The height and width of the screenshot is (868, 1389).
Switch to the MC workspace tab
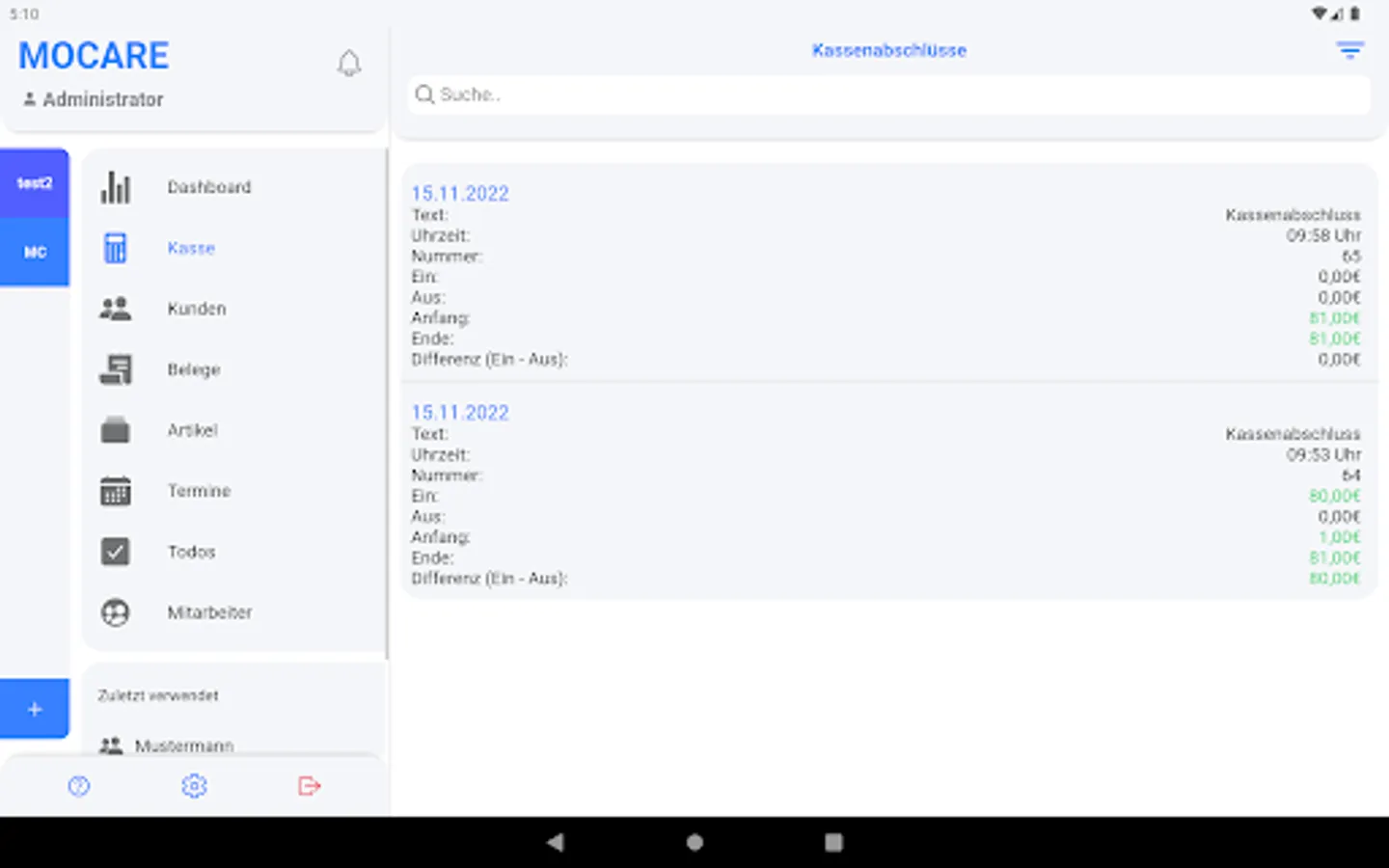pos(35,252)
